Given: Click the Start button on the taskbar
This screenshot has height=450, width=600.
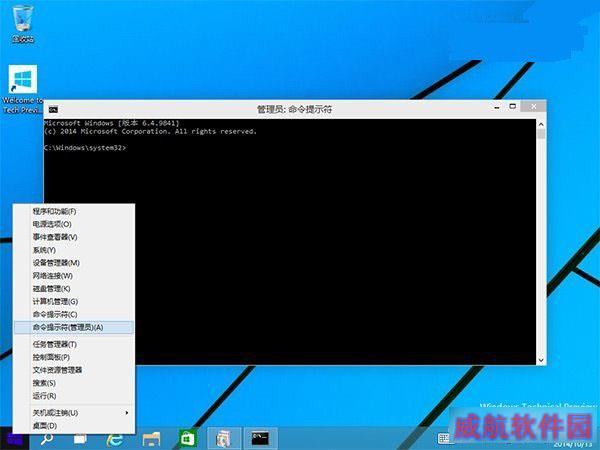Looking at the screenshot, I should [15, 439].
